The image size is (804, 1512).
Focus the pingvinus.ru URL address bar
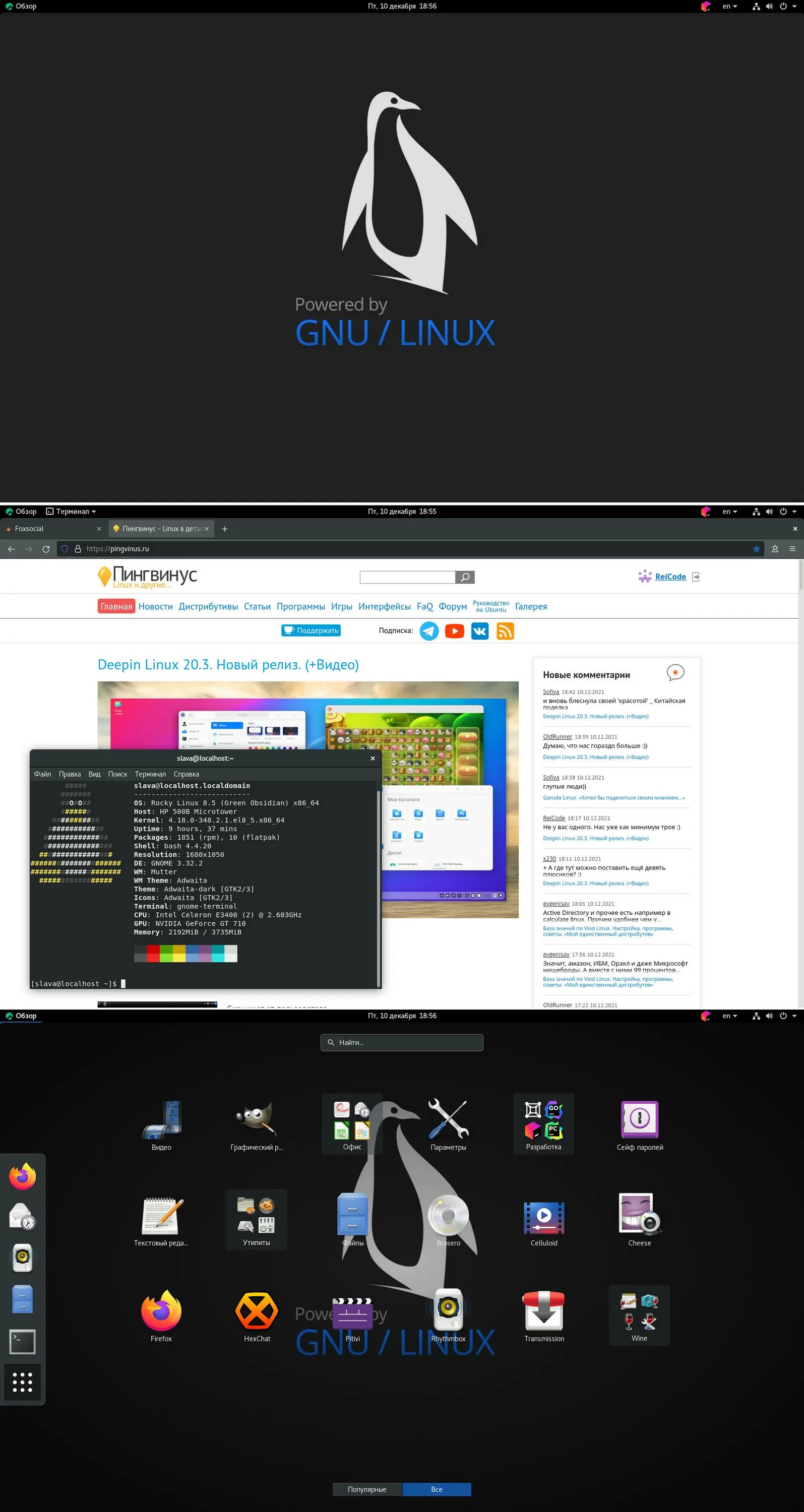pos(411,549)
